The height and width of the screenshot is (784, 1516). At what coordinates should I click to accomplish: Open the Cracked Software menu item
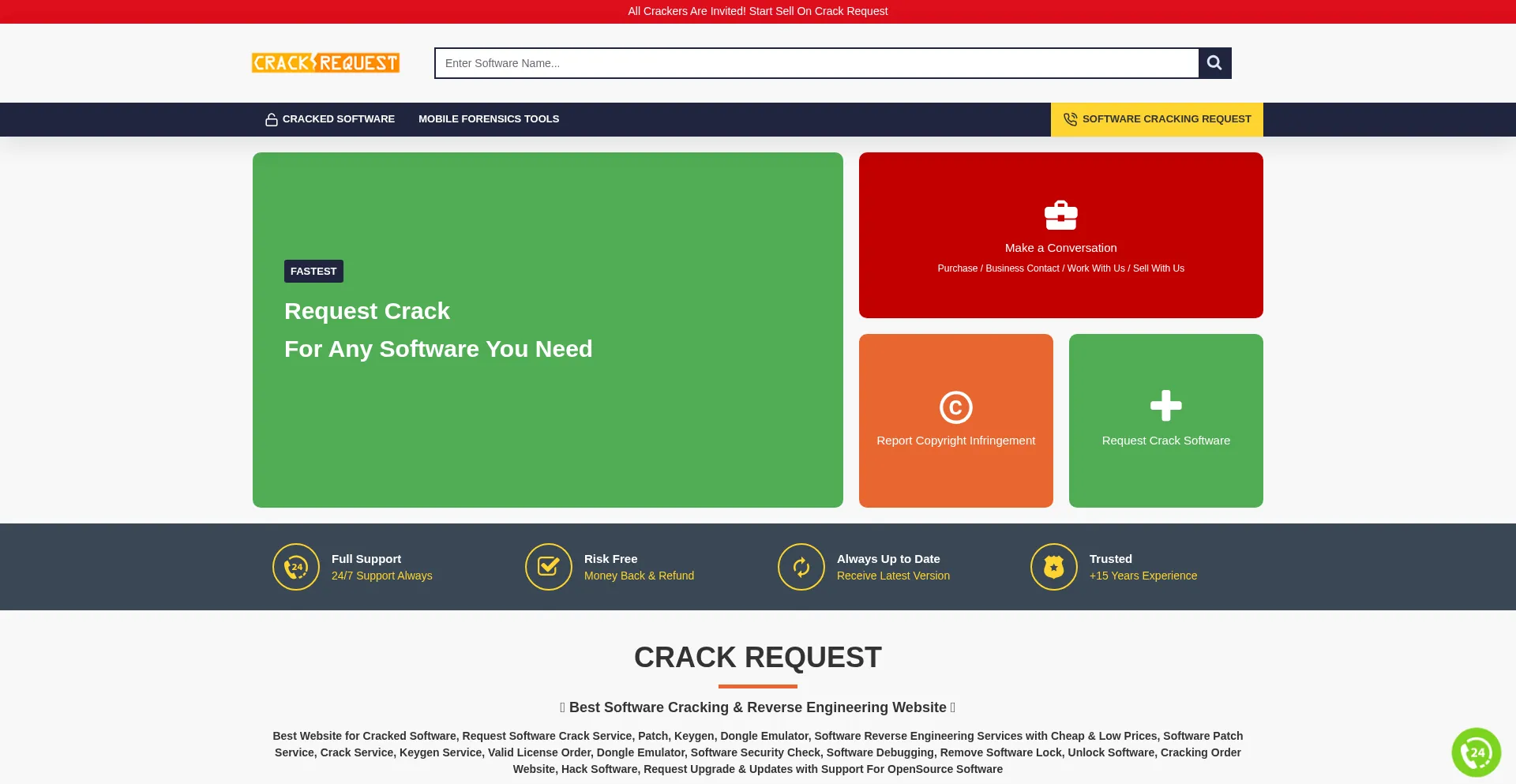[339, 119]
